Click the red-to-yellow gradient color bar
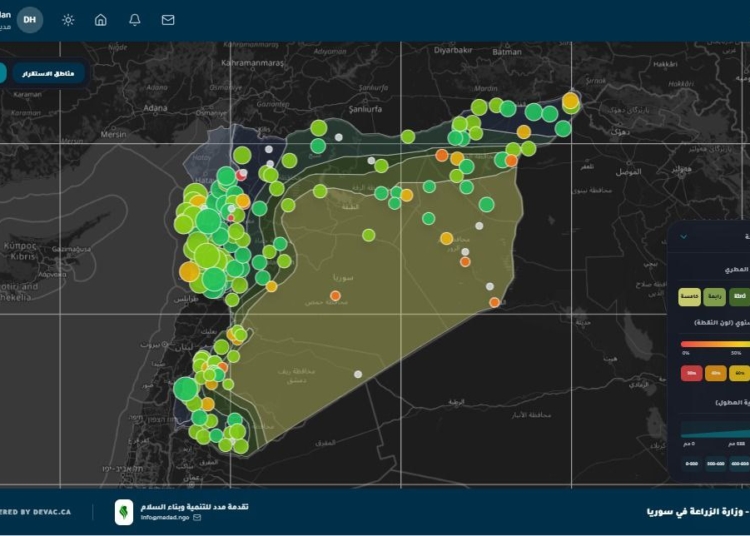750x536 pixels. point(715,343)
